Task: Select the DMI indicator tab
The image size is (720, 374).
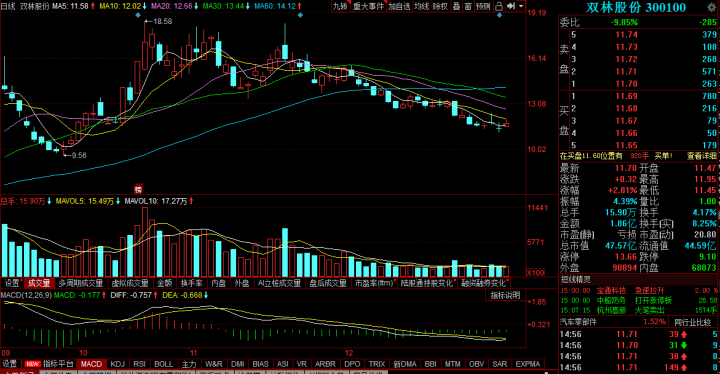Action: (237, 364)
